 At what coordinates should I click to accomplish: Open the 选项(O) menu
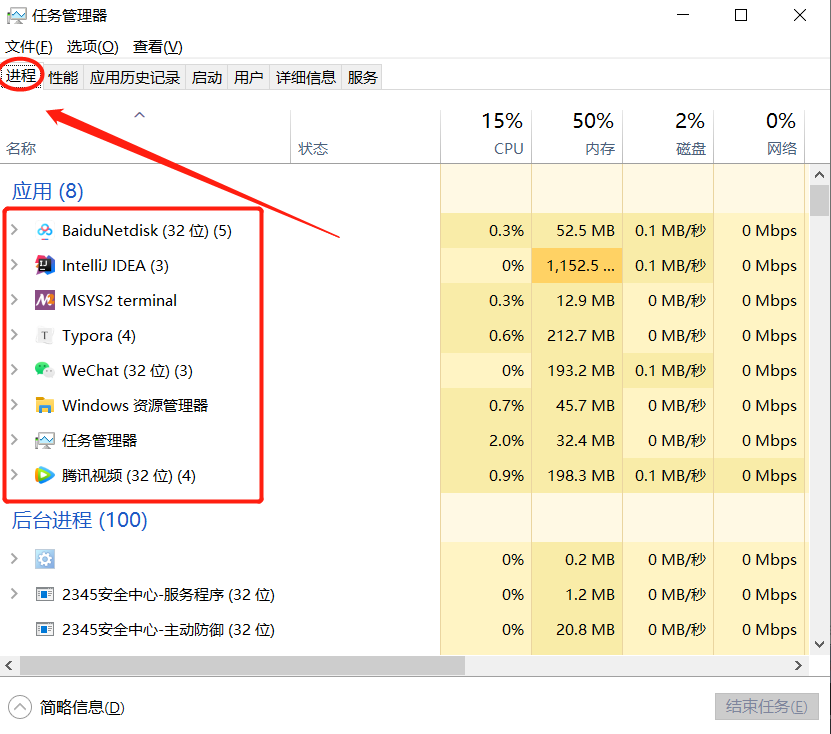(x=92, y=47)
